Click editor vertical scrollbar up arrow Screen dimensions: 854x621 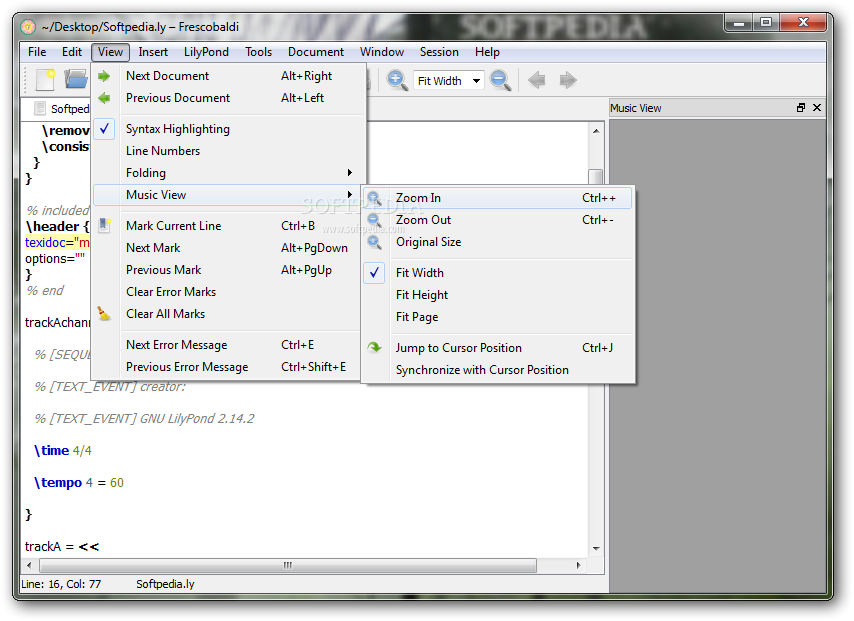point(596,131)
